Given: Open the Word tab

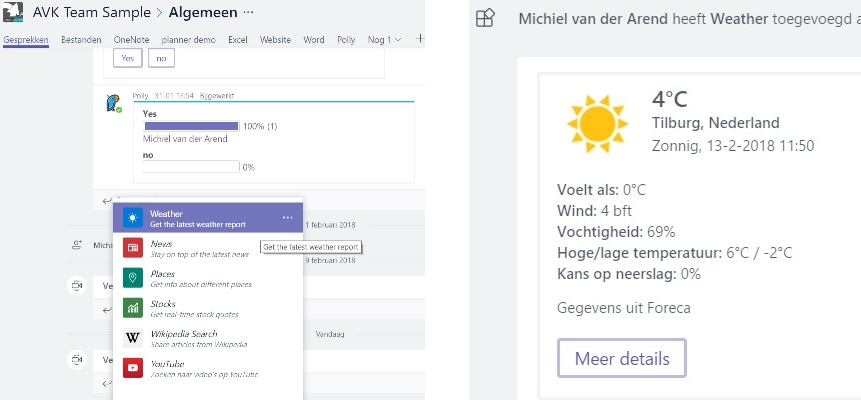Looking at the screenshot, I should click(314, 40).
